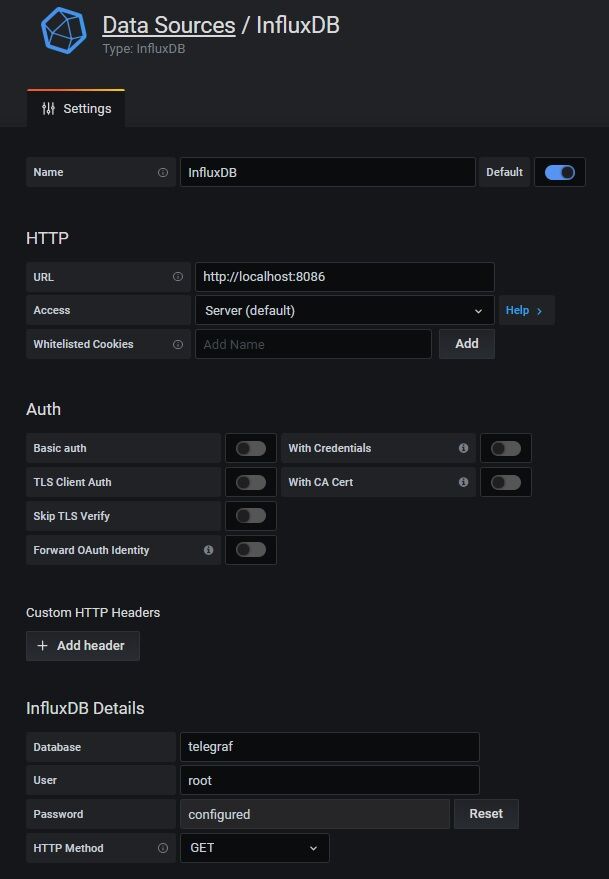Open the HTTP Method GET dropdown
Image resolution: width=609 pixels, height=879 pixels.
coord(254,848)
